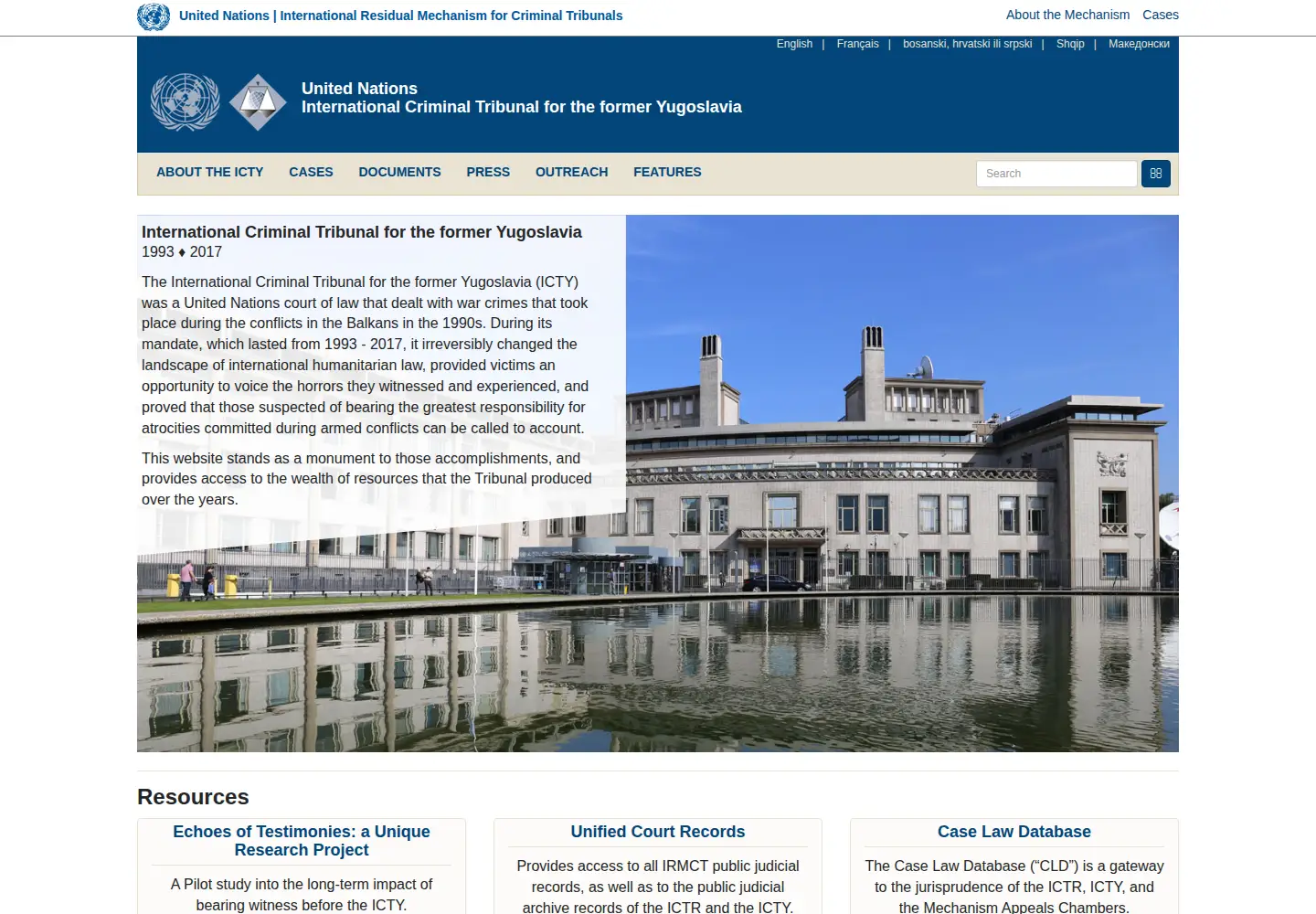Click the large United Nations logo in header
This screenshot has width=1316, height=914.
(186, 102)
